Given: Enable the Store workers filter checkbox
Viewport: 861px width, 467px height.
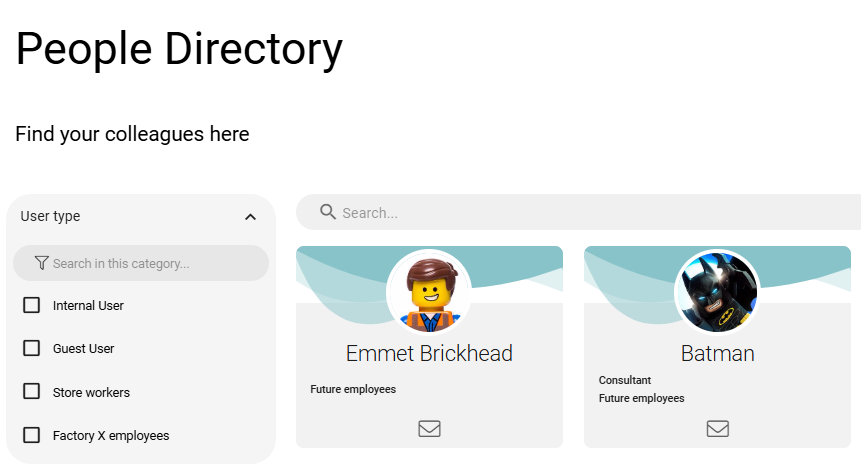Looking at the screenshot, I should 31,391.
